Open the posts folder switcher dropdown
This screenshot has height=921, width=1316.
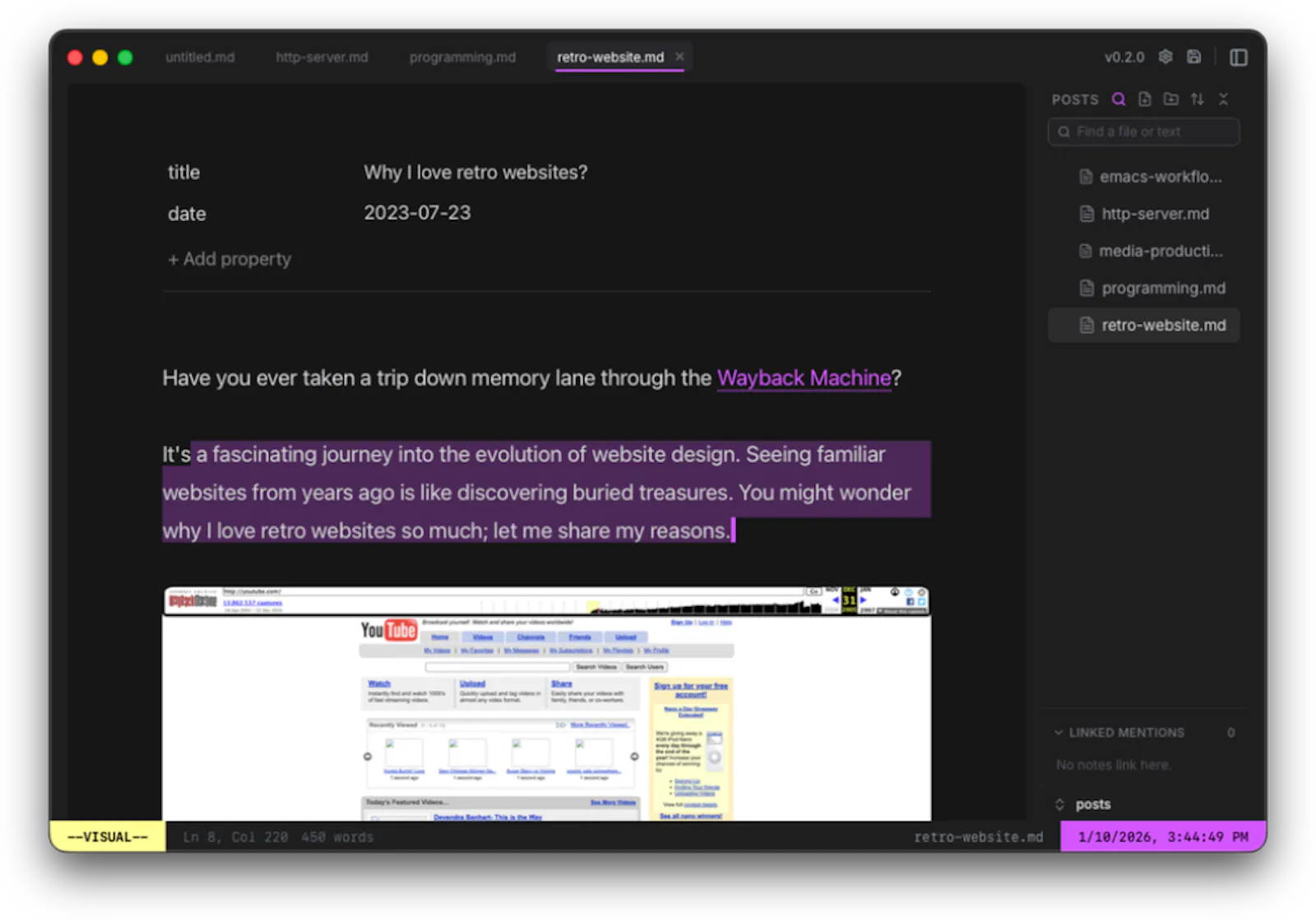(1083, 804)
